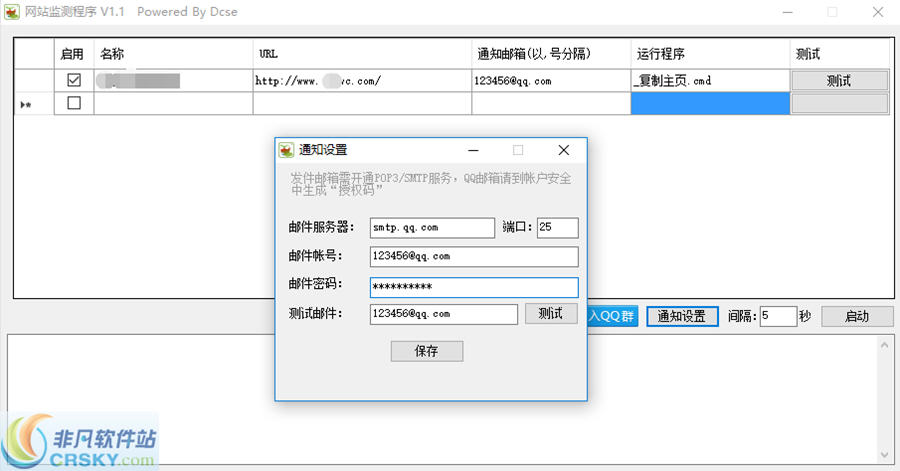Minimize the main monitoring window
Image resolution: width=900 pixels, height=471 pixels.
(788, 12)
